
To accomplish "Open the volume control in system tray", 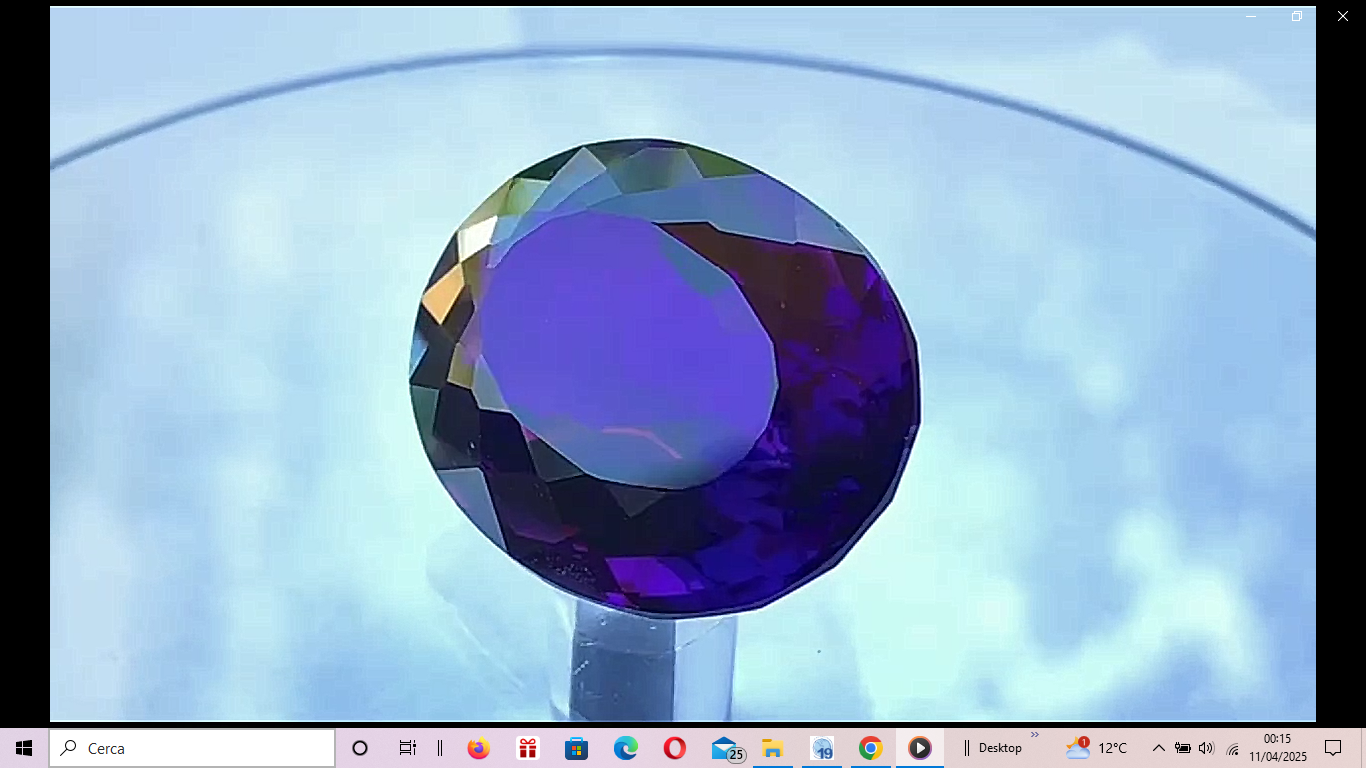I will click(x=1206, y=748).
